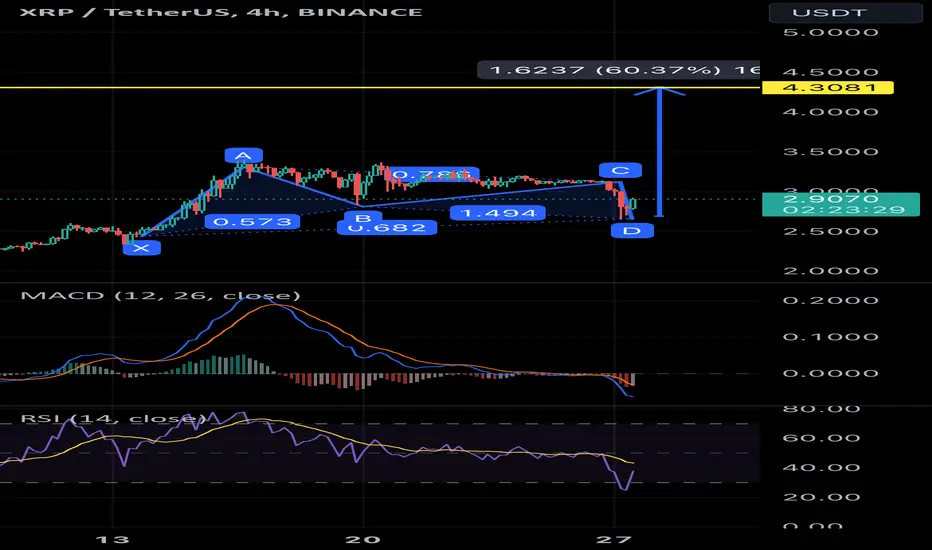Click the 20 date label on time axis
The image size is (932, 550).
363,539
